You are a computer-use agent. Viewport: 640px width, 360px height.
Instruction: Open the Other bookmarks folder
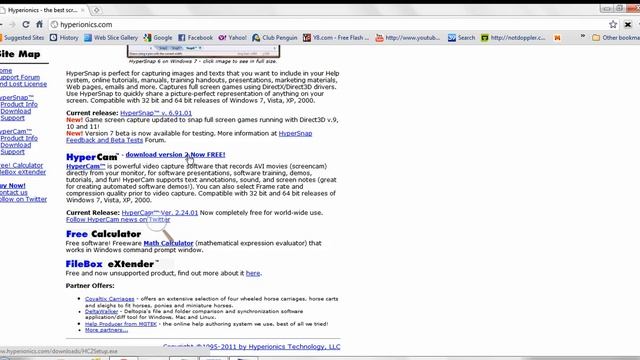(616, 38)
